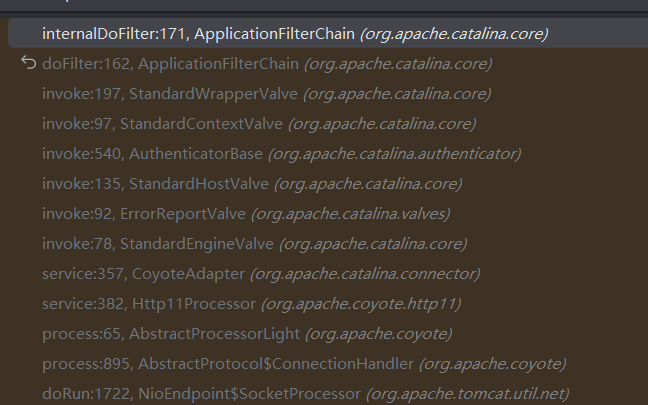Select the invoke:197 StandardWrapperValve frame
Image resolution: width=648 pixels, height=405 pixels.
pyautogui.click(x=328, y=94)
